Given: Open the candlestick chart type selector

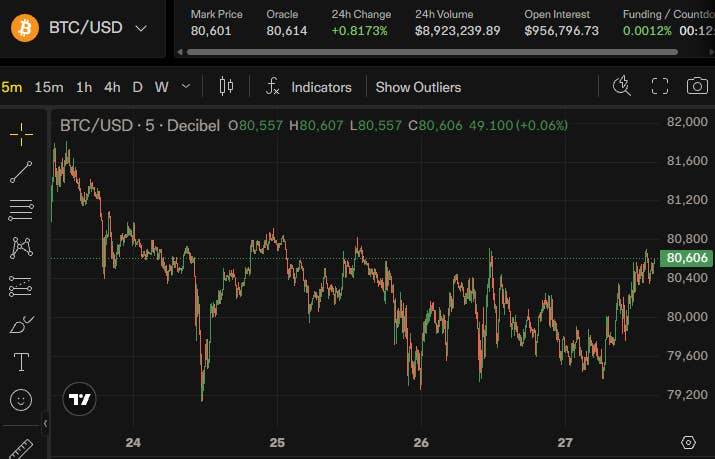Looking at the screenshot, I should tap(226, 86).
